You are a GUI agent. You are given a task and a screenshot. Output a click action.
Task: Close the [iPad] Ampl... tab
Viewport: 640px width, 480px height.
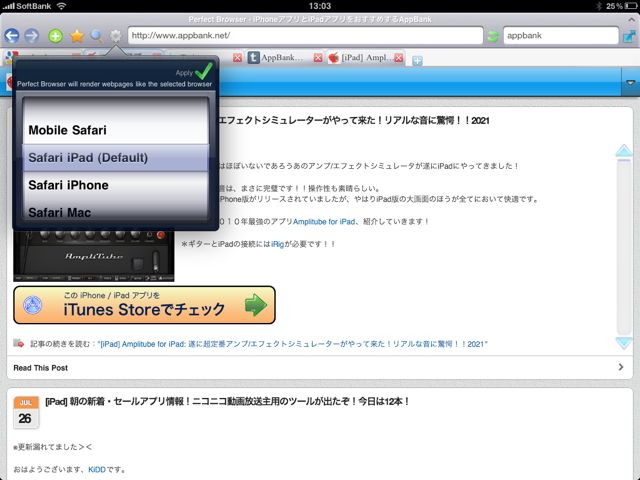click(399, 58)
